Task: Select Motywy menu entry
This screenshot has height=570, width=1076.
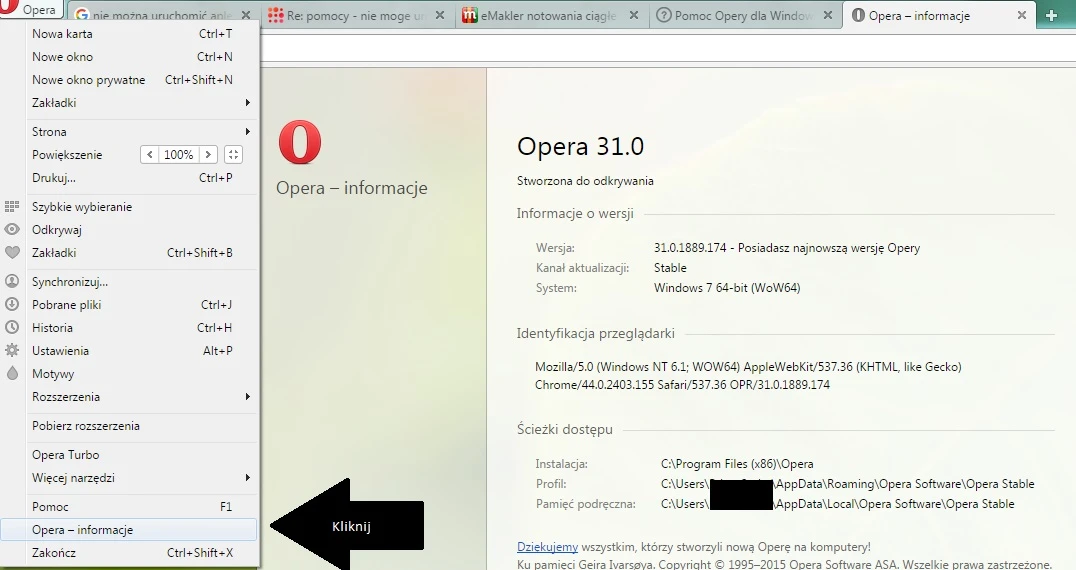Action: [130, 374]
